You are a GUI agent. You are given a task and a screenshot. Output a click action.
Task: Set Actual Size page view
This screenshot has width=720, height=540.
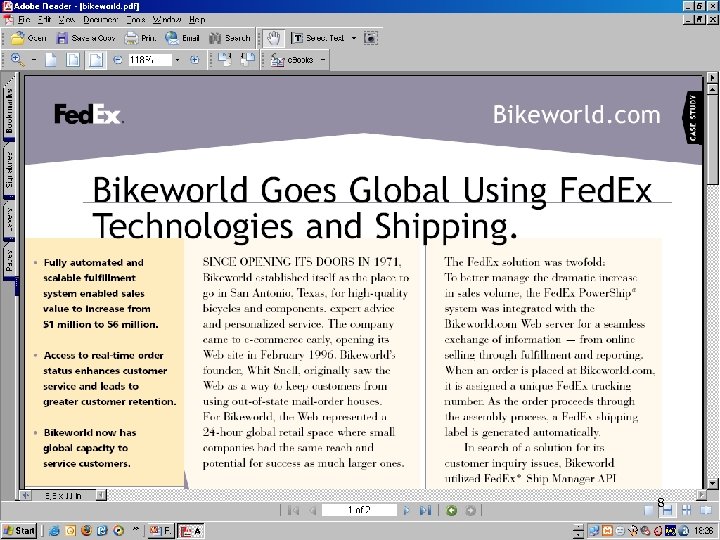[x=51, y=60]
